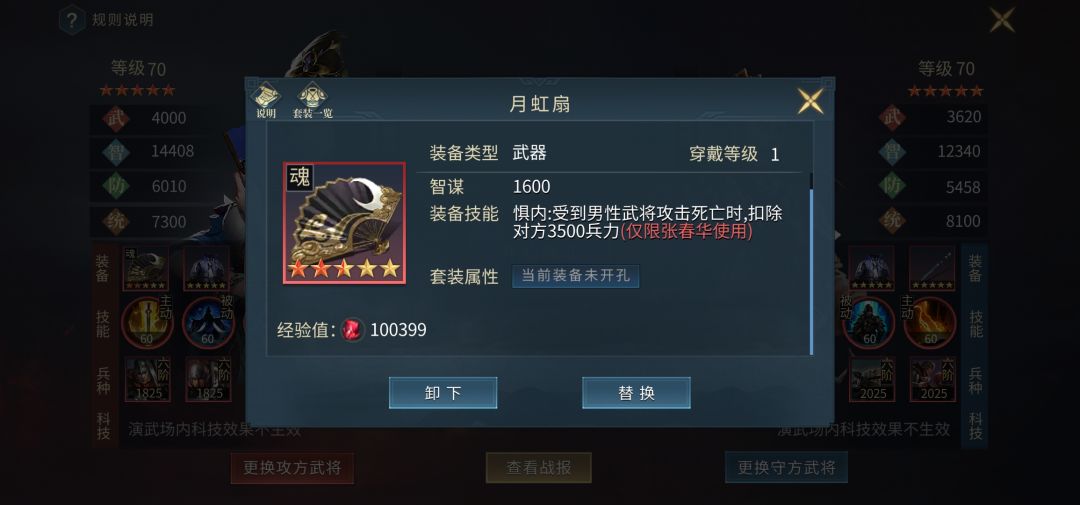Close the outer screen with top-right X
The image size is (1080, 505).
coord(1002,19)
